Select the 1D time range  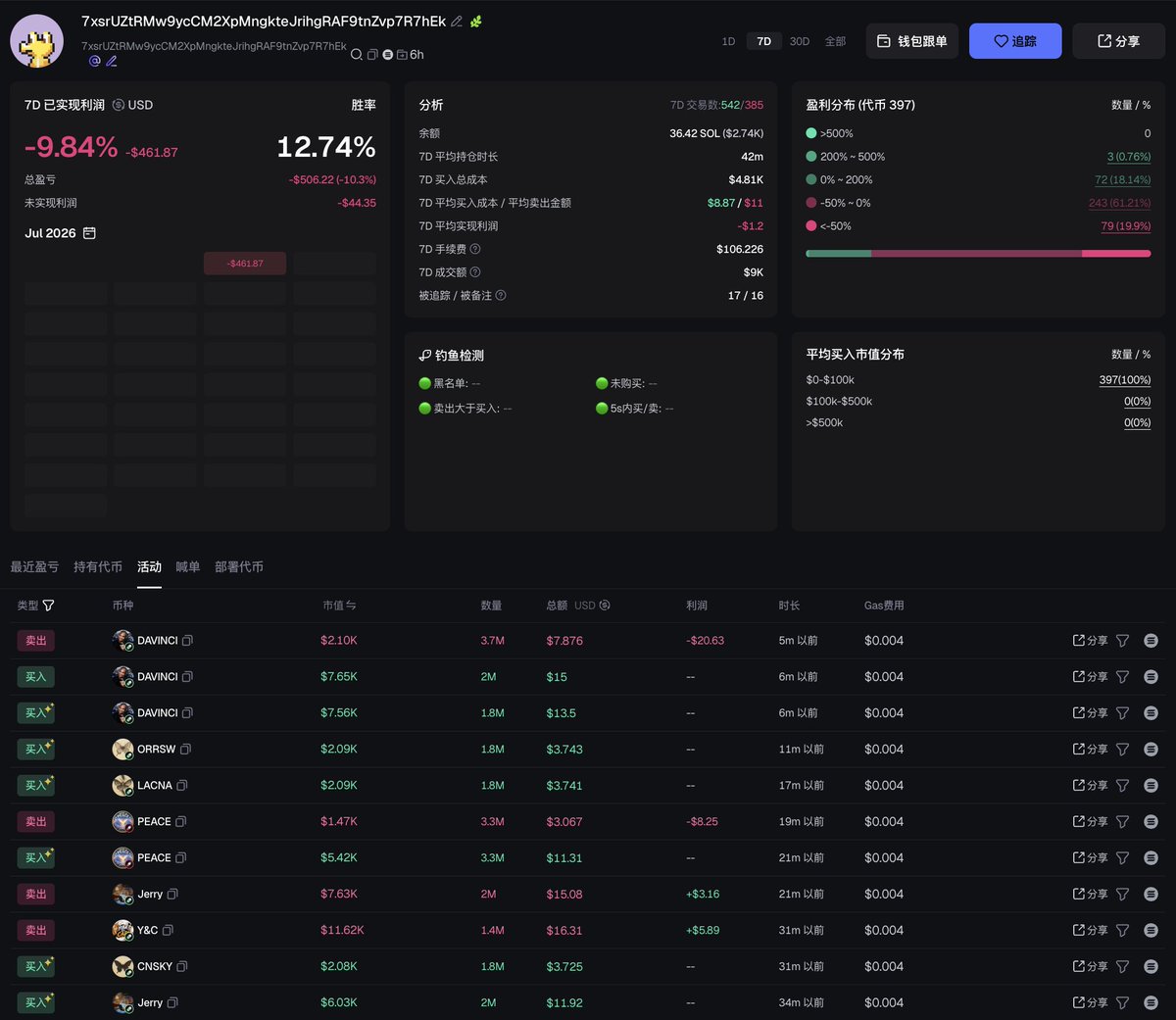pos(728,41)
